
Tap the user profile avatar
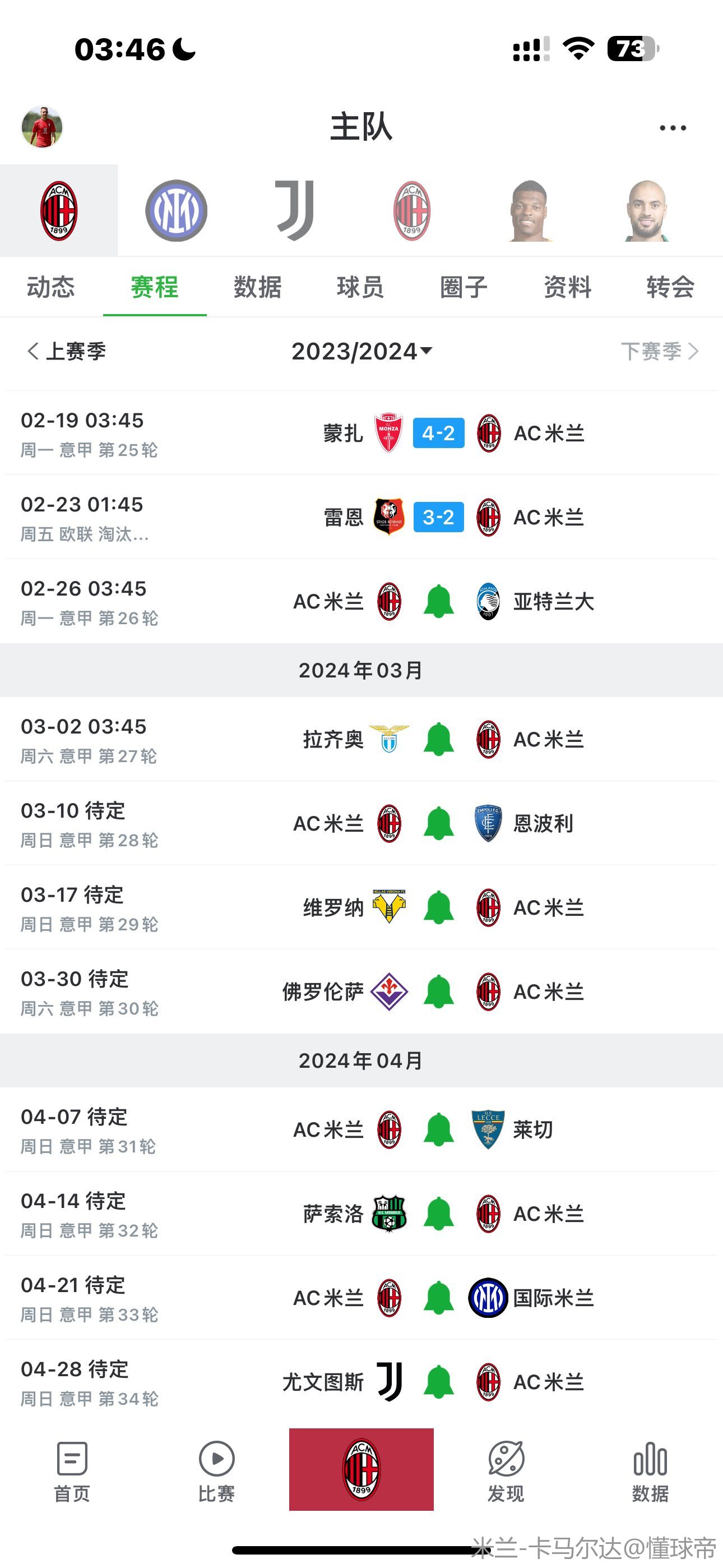point(42,127)
